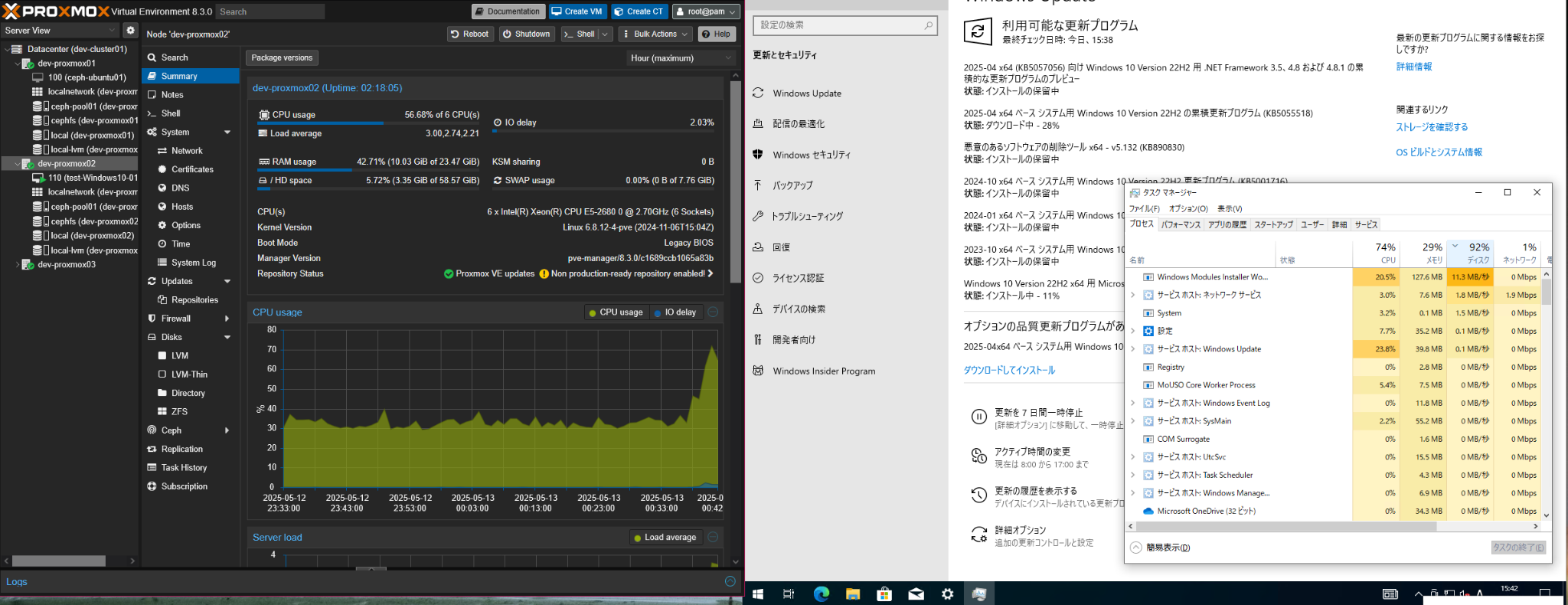Screen dimensions: 1568x605
Task: Open the Bulk Actions dropdown
Action: click(x=655, y=34)
